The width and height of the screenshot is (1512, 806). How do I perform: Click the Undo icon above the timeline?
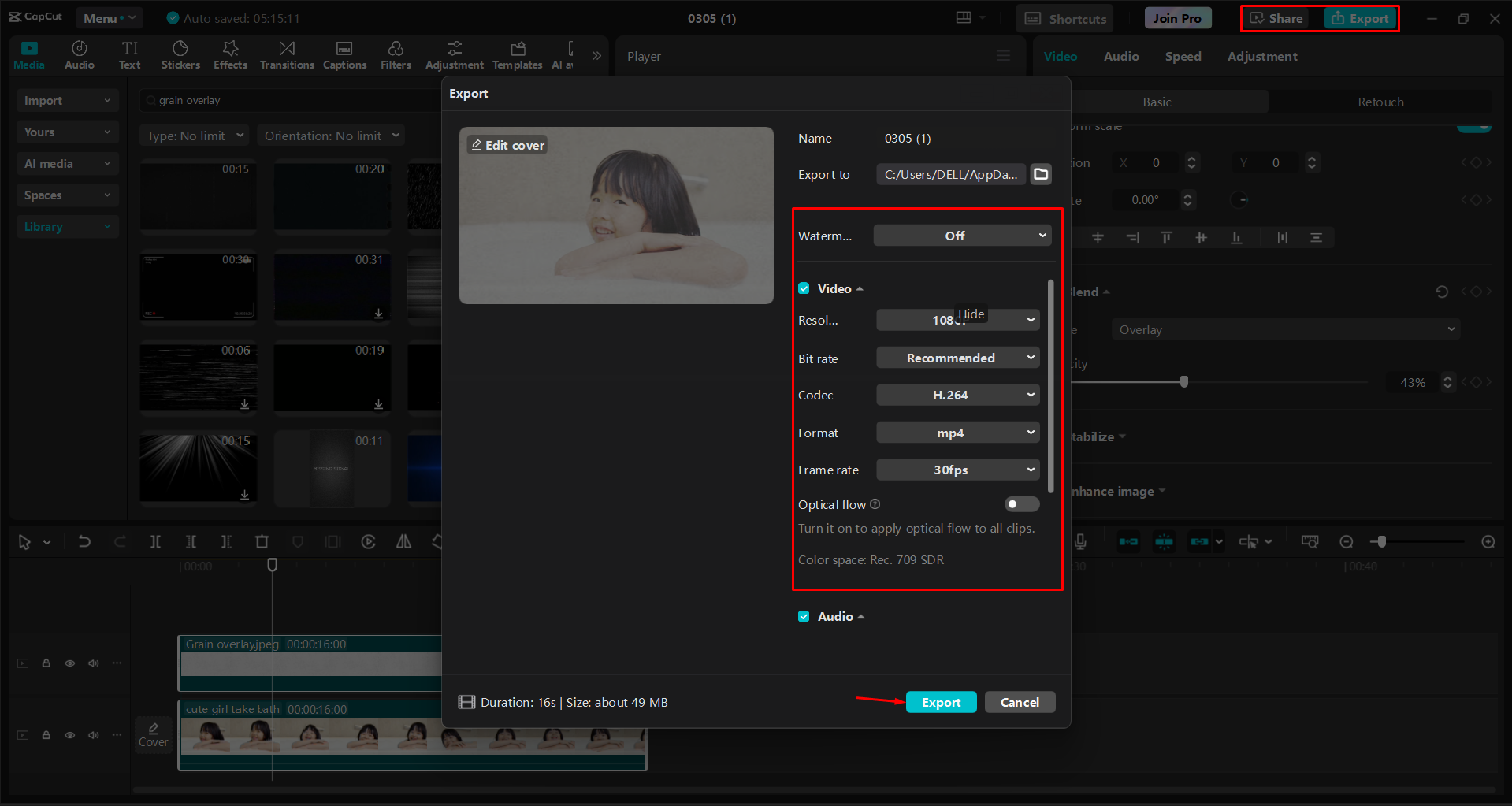click(x=84, y=541)
